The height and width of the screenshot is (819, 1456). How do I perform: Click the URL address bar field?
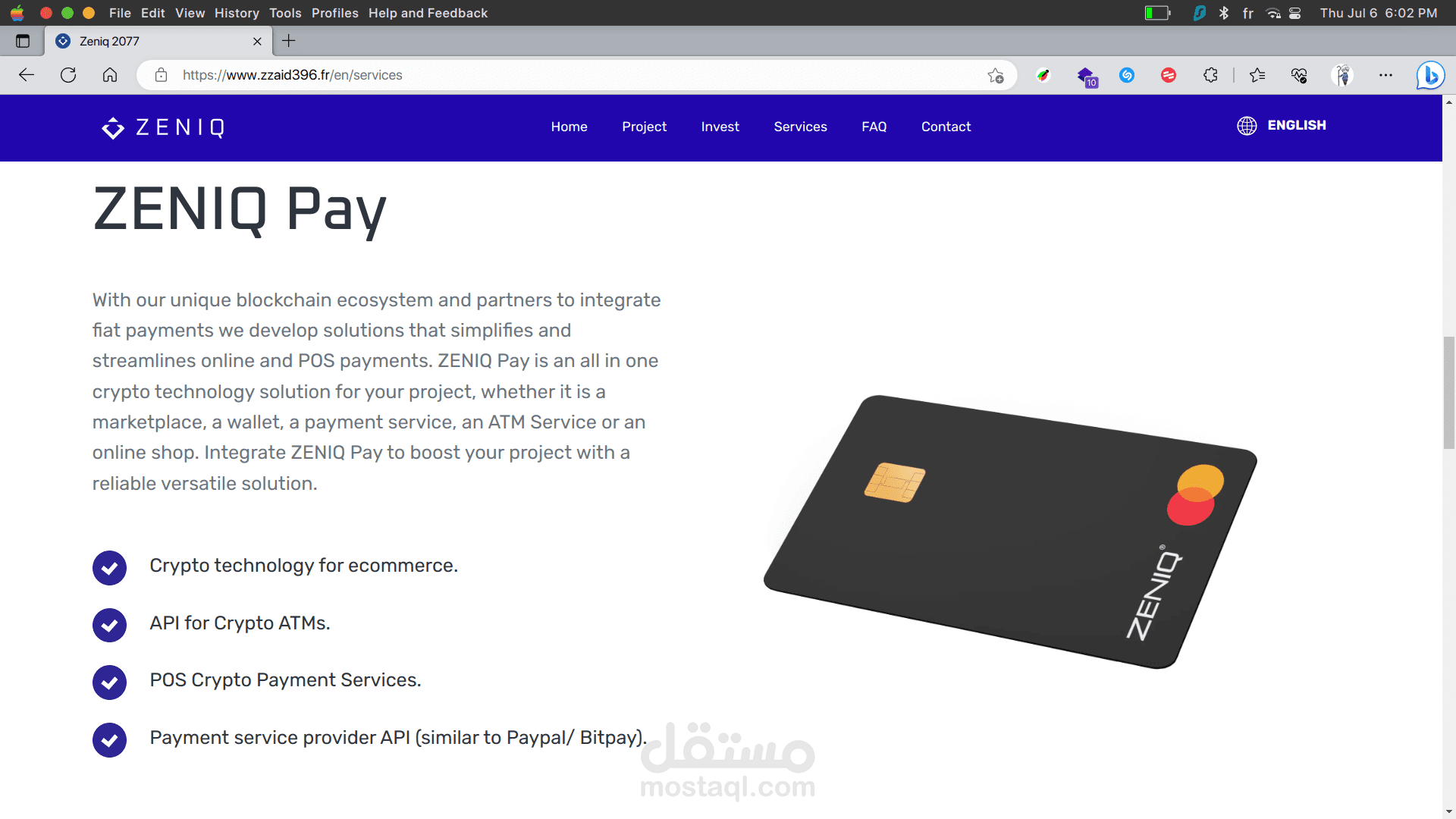[x=576, y=75]
